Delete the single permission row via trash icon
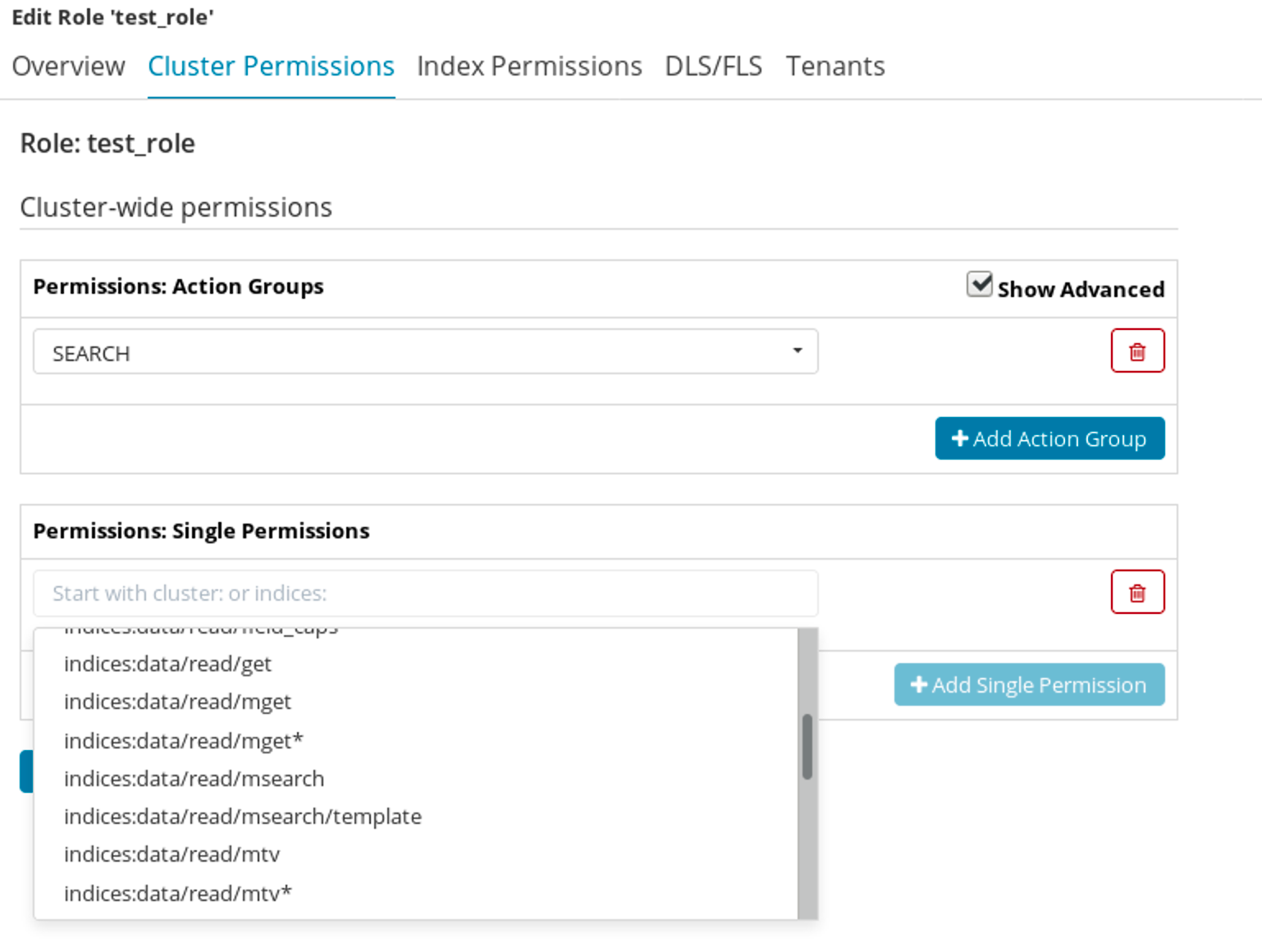 click(x=1137, y=593)
